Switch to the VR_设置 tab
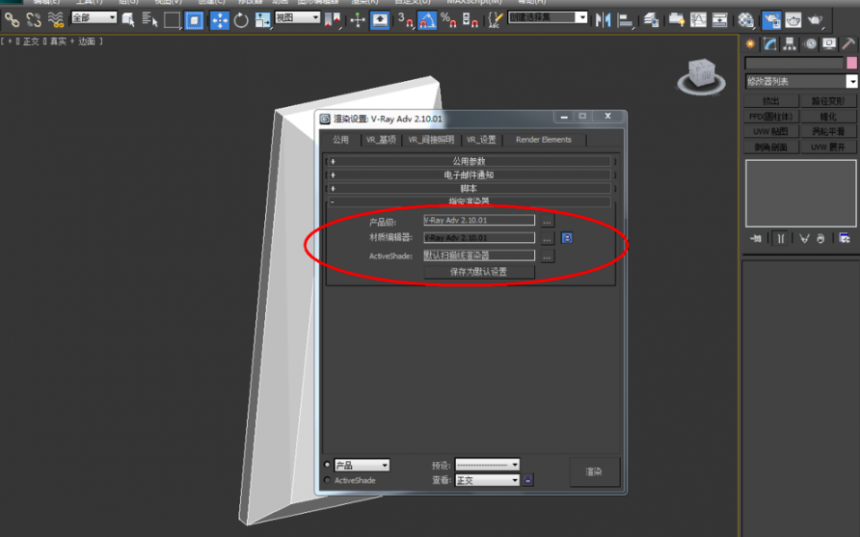This screenshot has width=860, height=537. pyautogui.click(x=481, y=140)
